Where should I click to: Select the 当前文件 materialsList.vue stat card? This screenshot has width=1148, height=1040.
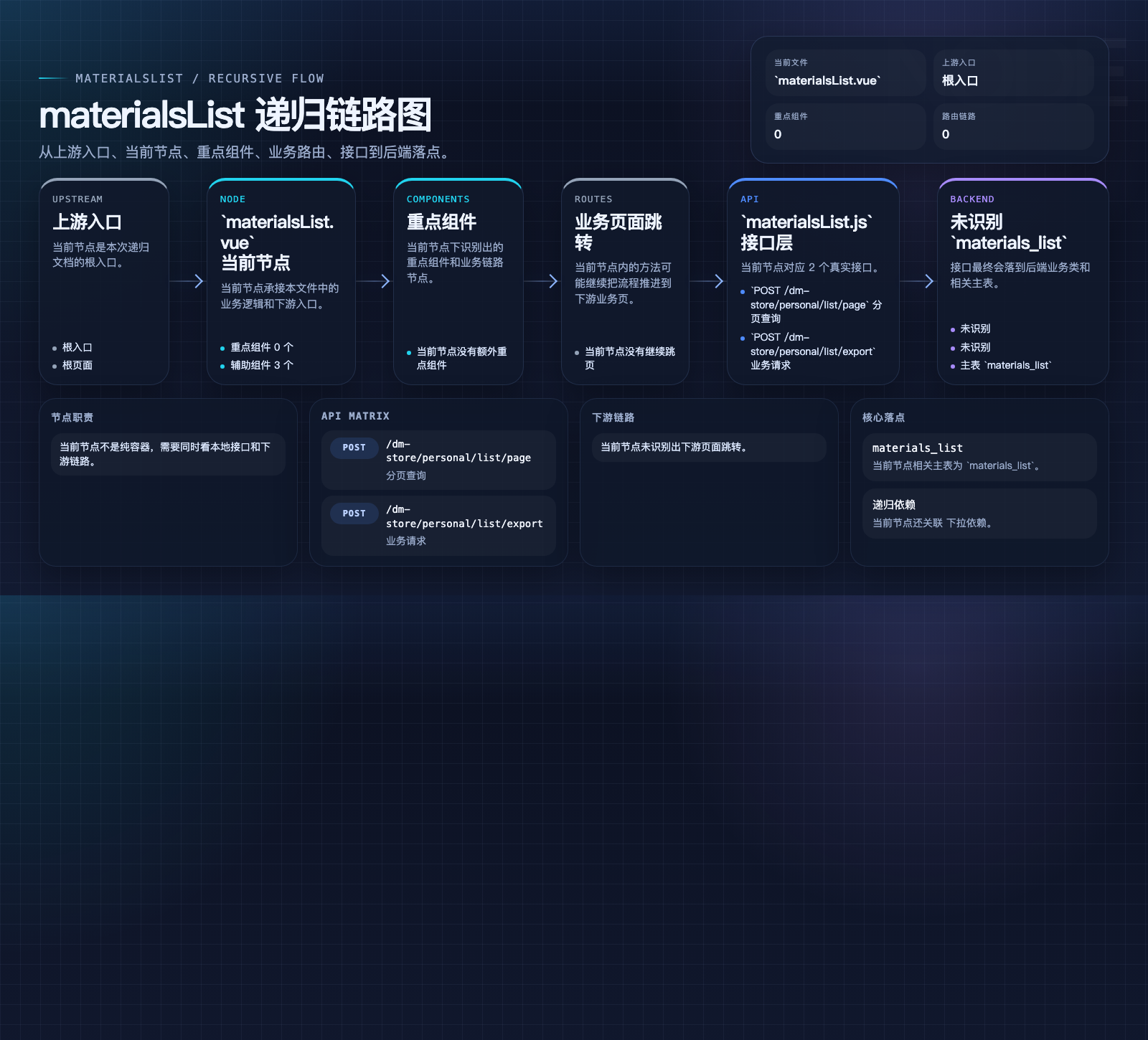coord(846,73)
